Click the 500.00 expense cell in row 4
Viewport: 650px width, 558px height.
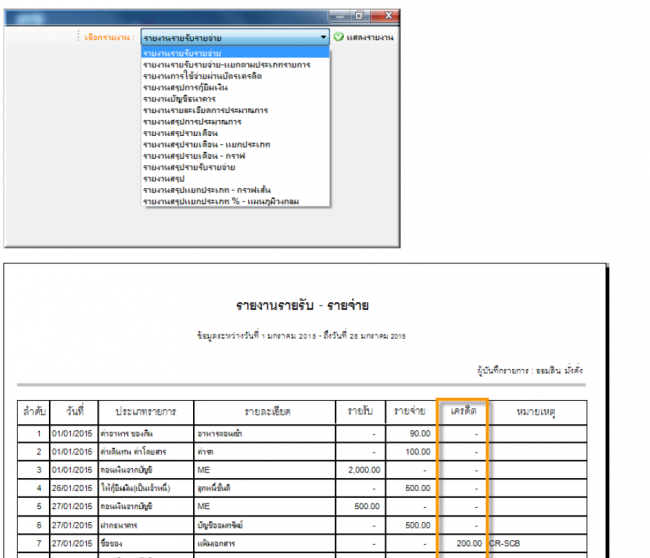[410, 488]
